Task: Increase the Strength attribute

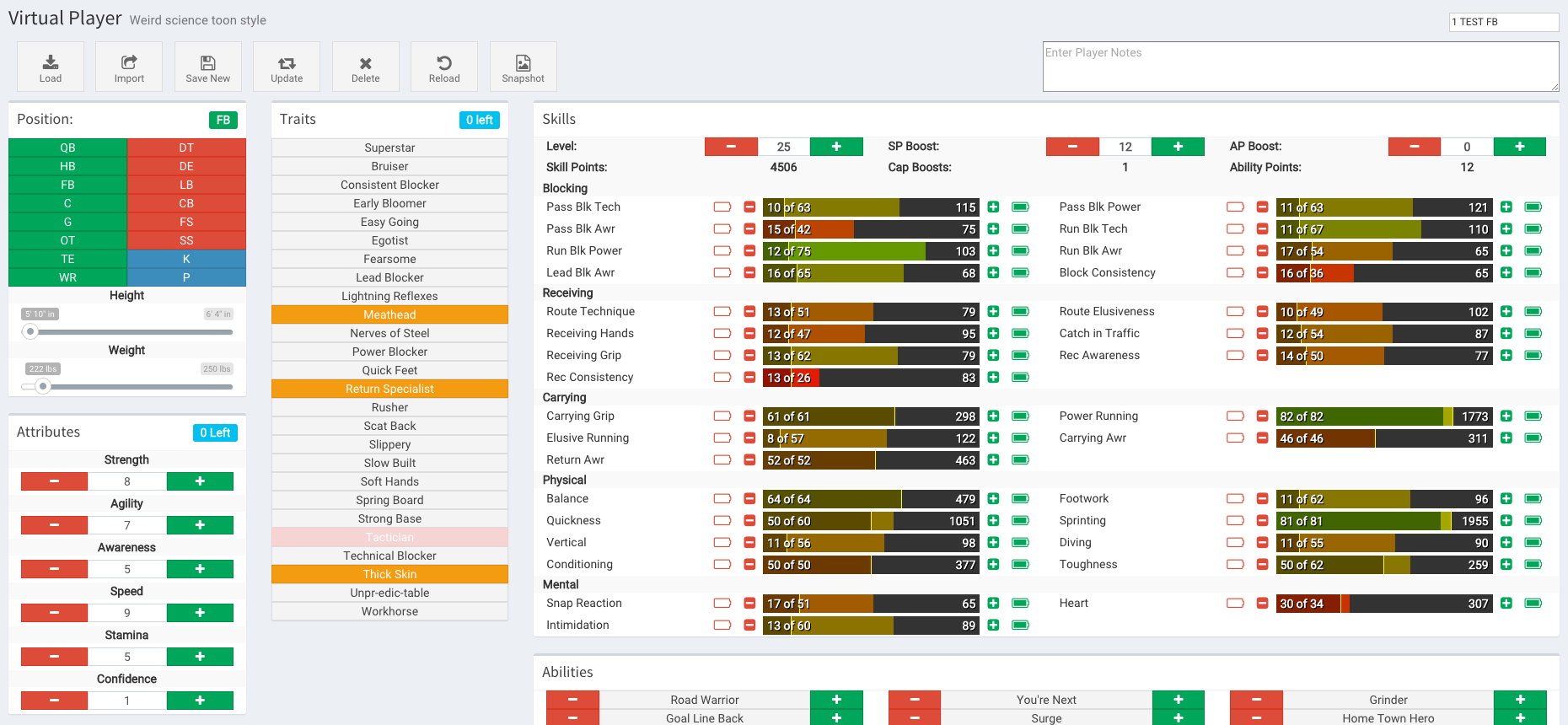Action: (x=200, y=481)
